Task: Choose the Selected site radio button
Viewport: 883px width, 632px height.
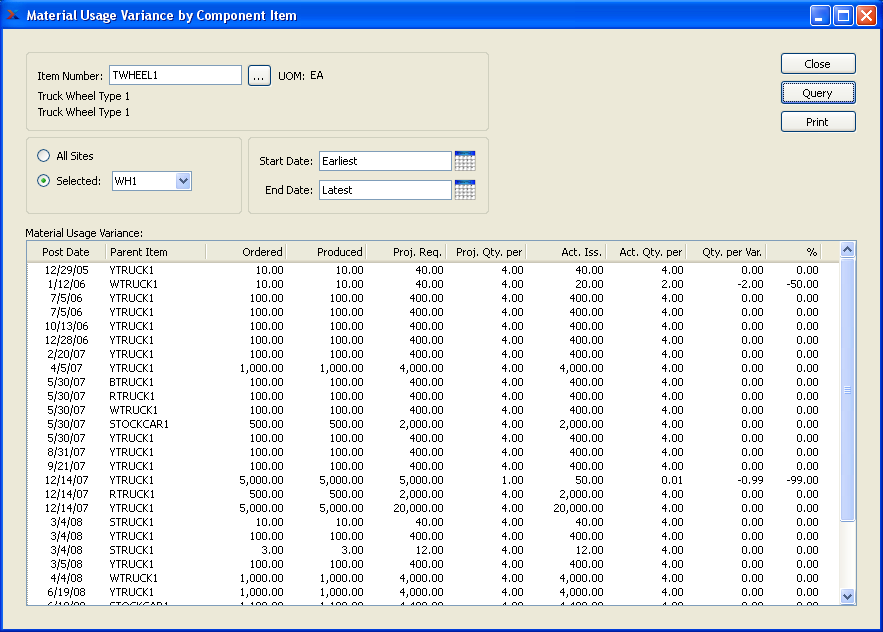Action: [x=44, y=181]
